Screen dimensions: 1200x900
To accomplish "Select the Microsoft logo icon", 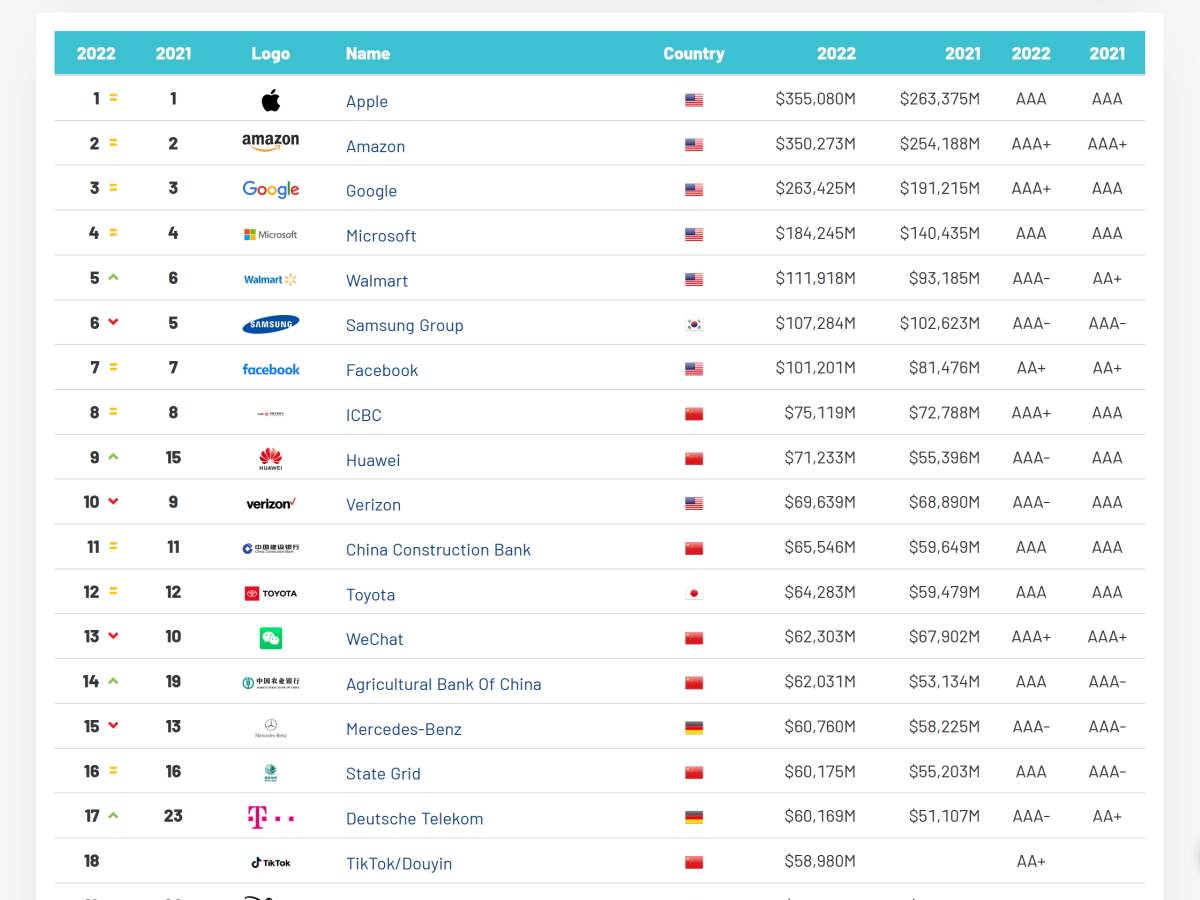I will pyautogui.click(x=270, y=233).
